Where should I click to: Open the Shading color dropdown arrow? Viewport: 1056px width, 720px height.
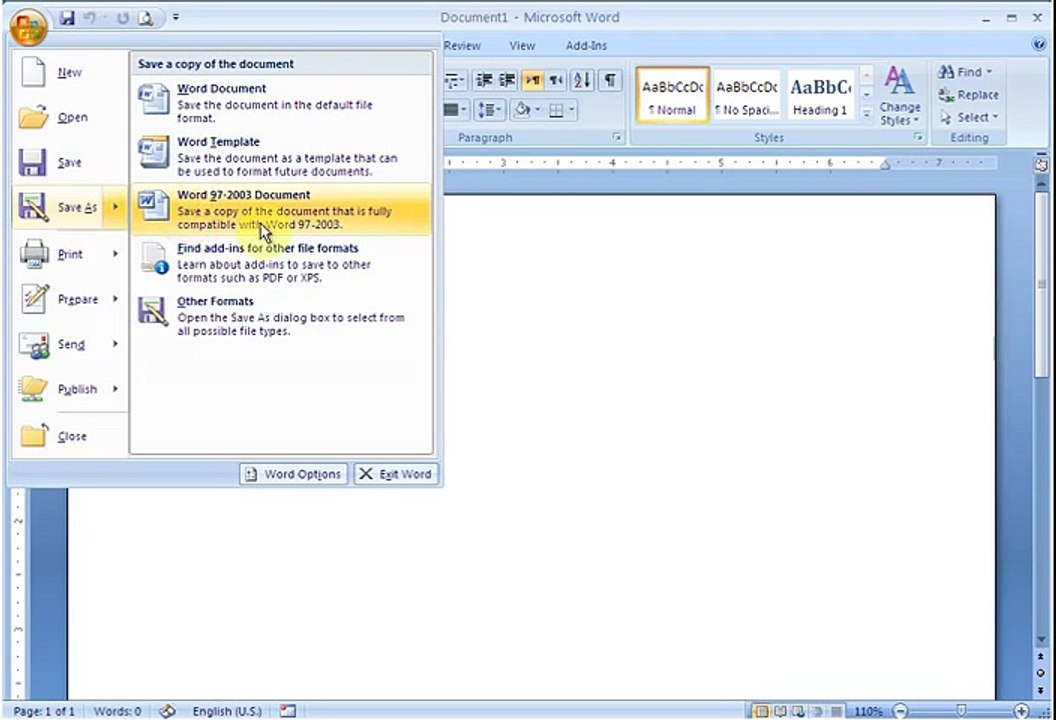point(537,110)
